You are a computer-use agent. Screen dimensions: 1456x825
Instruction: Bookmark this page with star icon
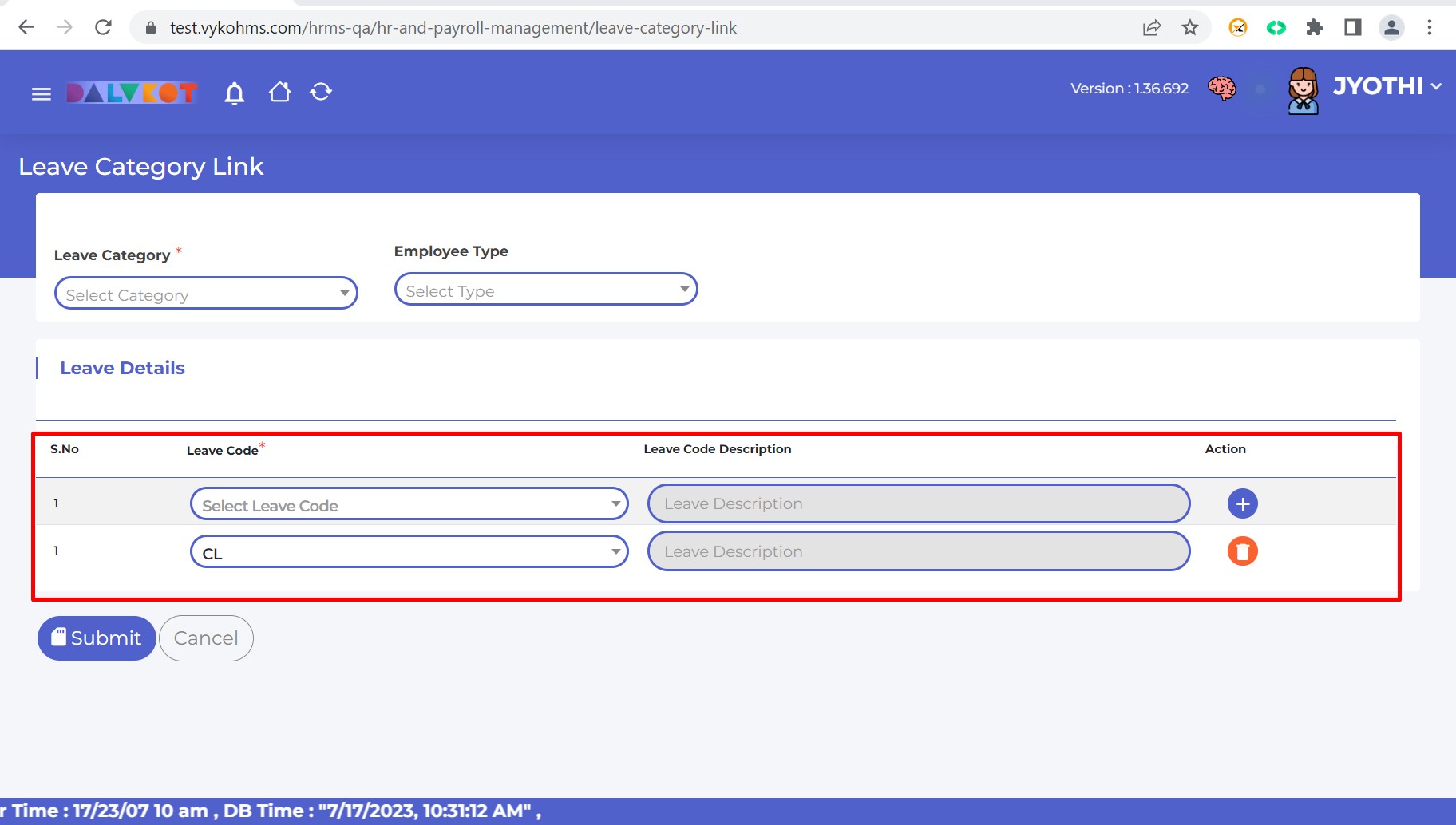point(1189,28)
